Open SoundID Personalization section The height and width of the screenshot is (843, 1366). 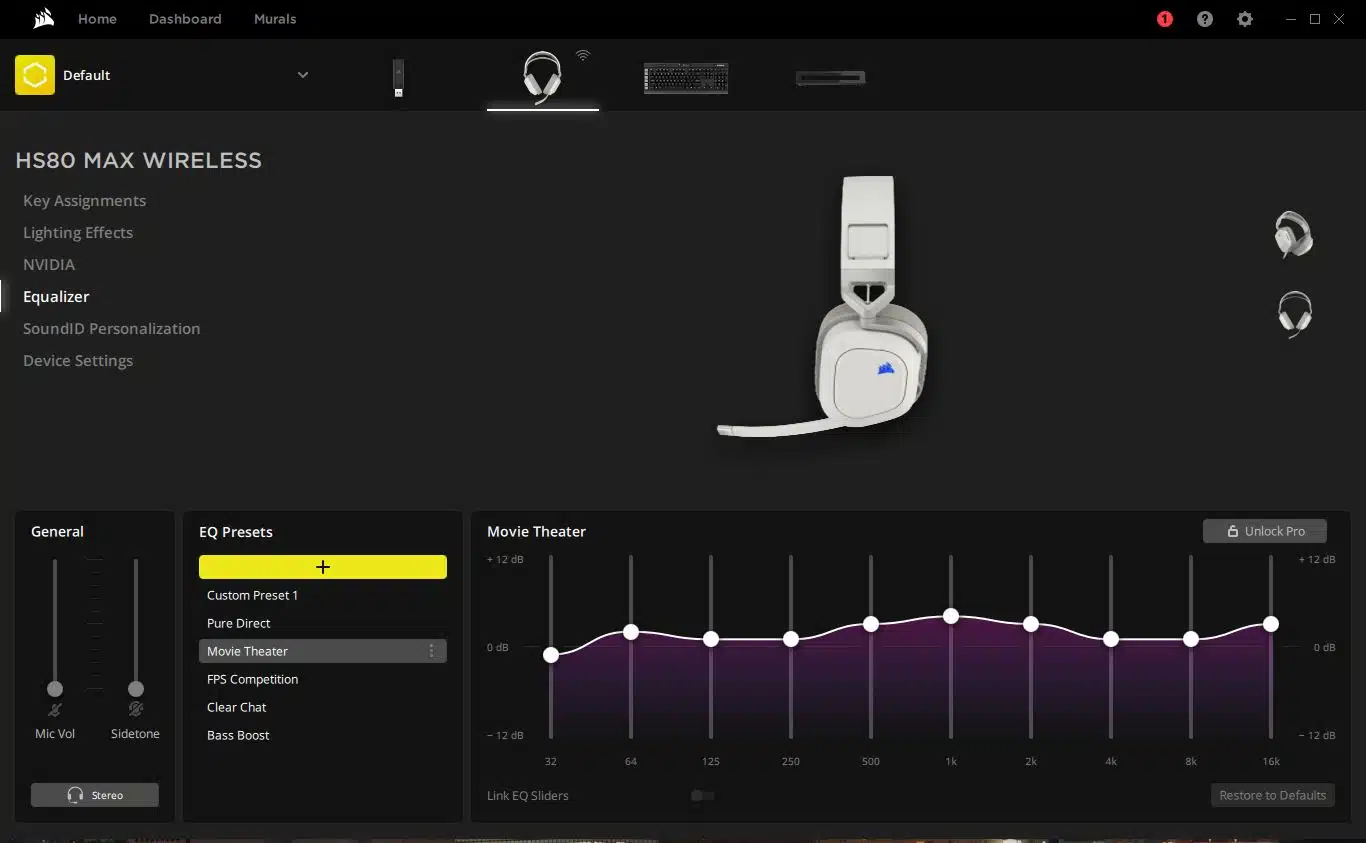click(x=111, y=329)
